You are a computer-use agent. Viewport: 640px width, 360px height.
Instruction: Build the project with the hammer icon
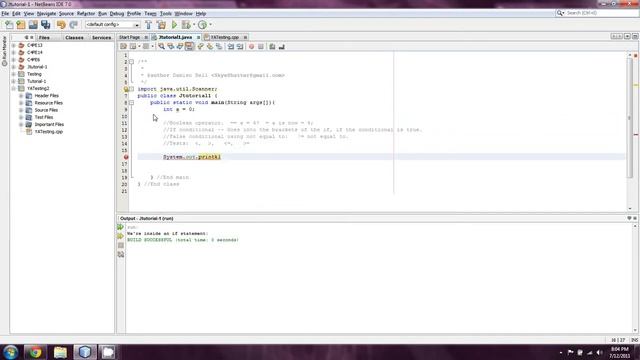coord(149,25)
